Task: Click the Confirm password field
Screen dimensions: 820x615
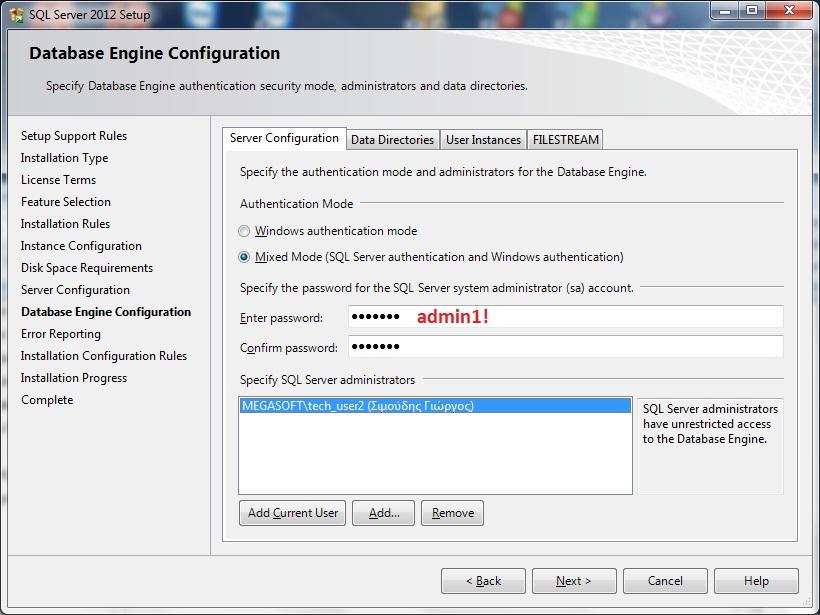Action: click(x=566, y=346)
